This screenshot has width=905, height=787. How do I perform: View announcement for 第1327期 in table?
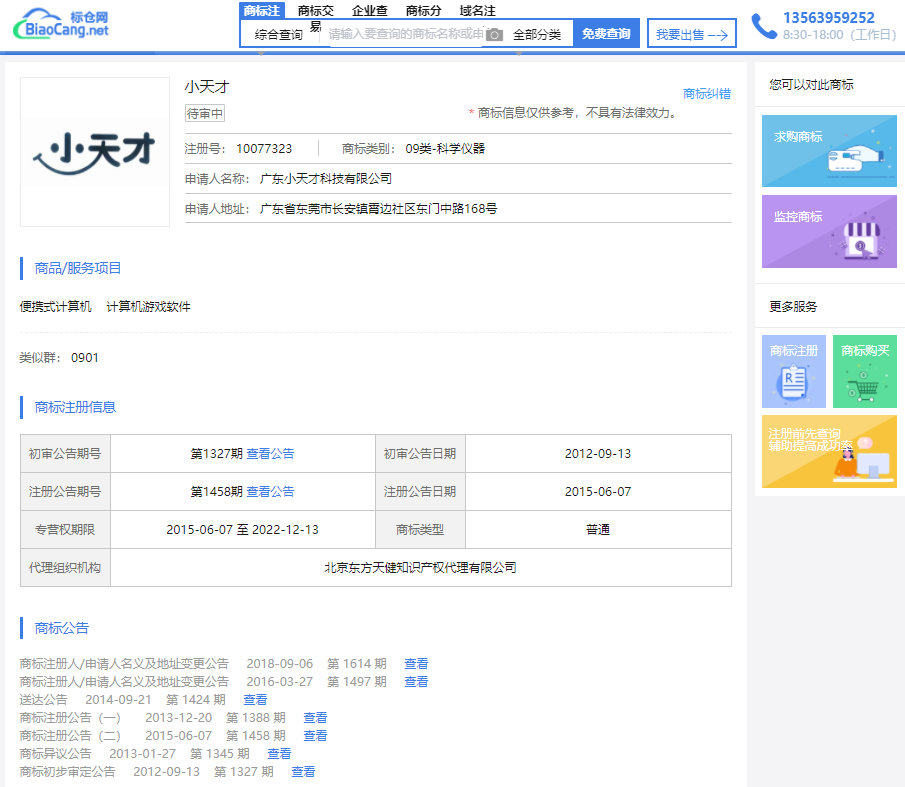pos(270,454)
